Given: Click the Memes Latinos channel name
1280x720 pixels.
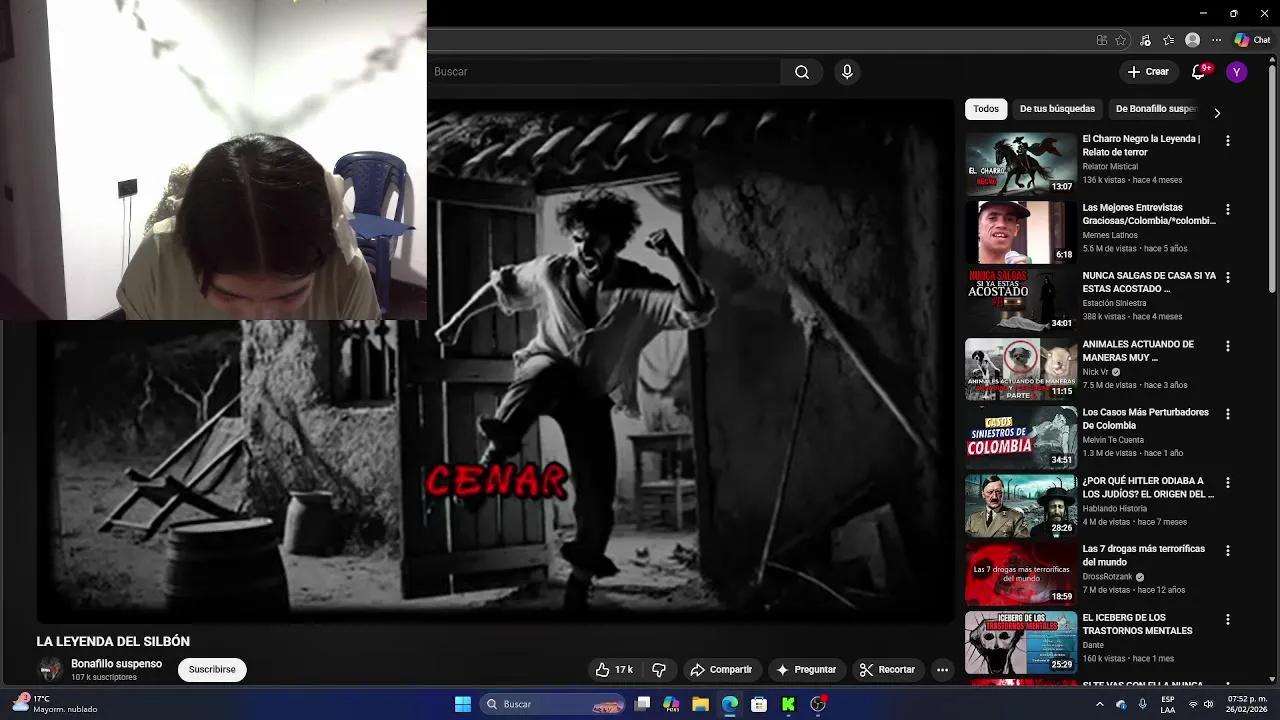Looking at the screenshot, I should (1110, 235).
